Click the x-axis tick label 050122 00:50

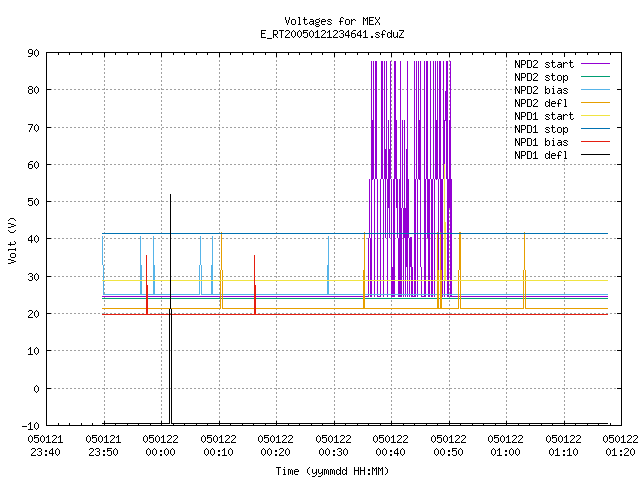pyautogui.click(x=449, y=446)
